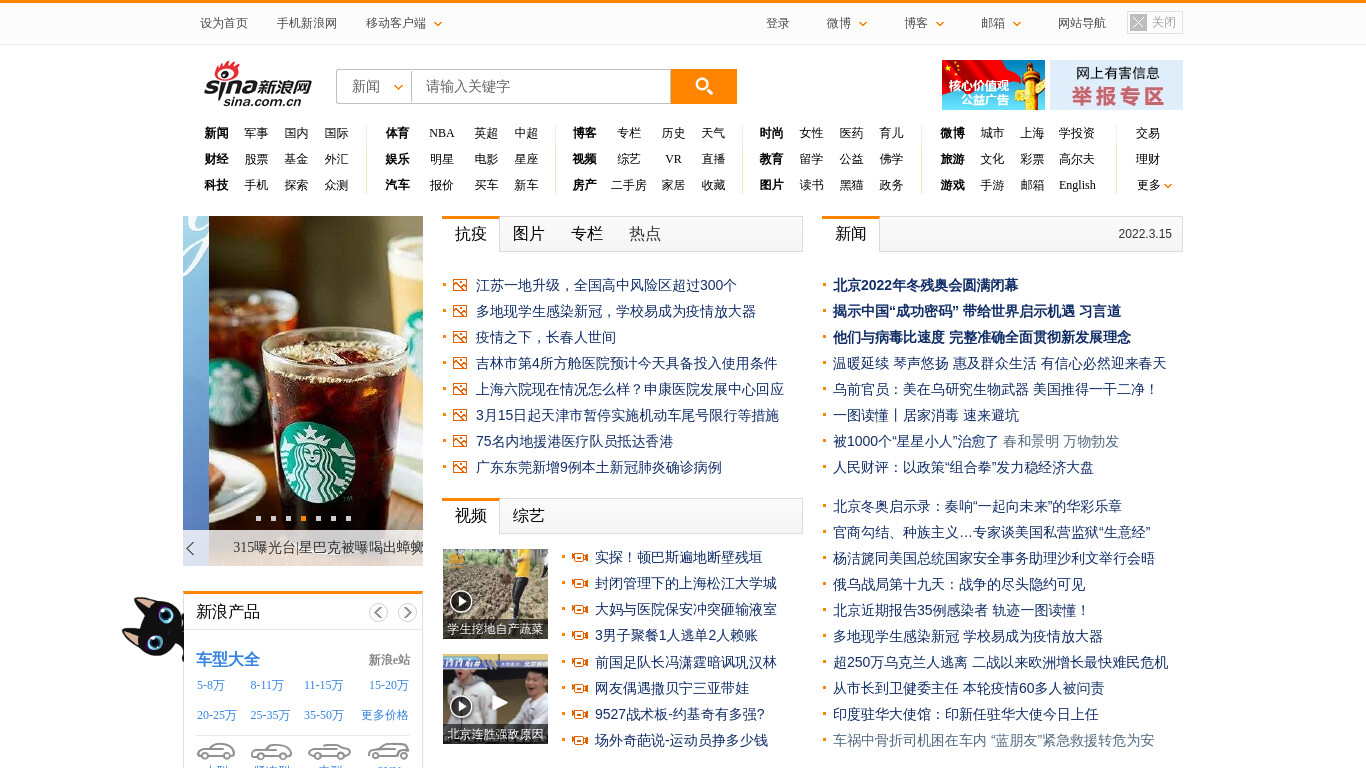
Task: Click the 车型大全 heading link
Action: (x=228, y=659)
